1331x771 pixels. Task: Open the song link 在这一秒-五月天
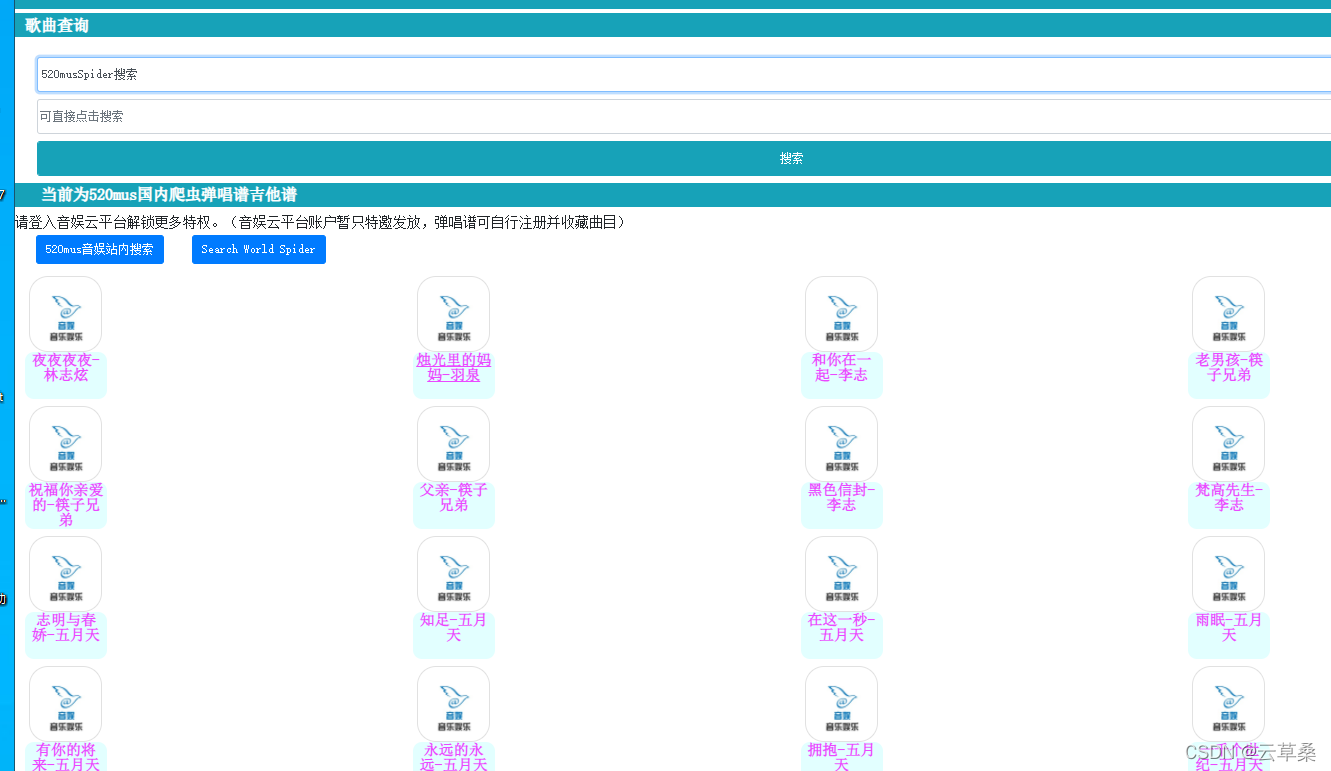click(841, 627)
